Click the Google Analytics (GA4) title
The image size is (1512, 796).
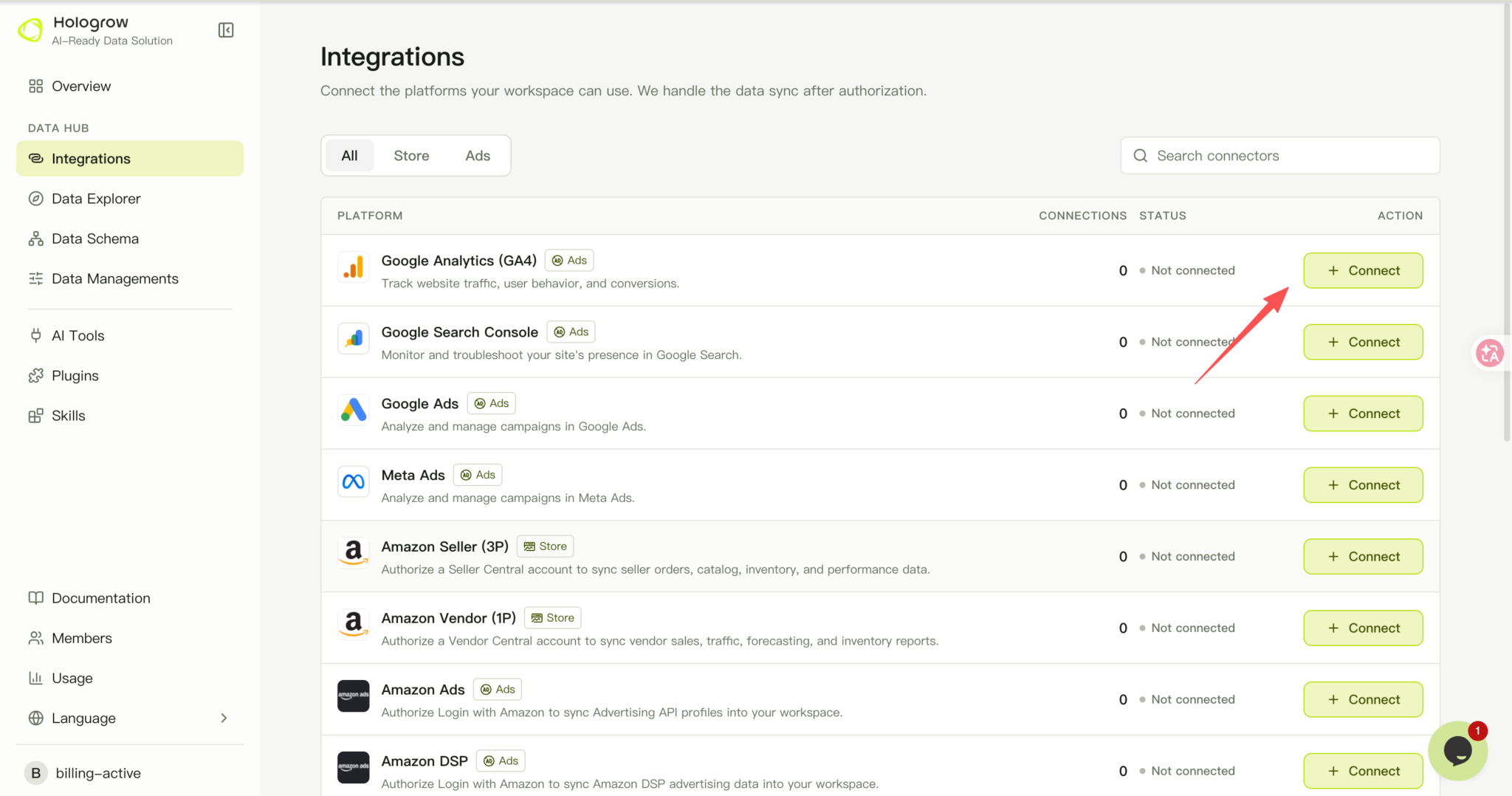(458, 261)
